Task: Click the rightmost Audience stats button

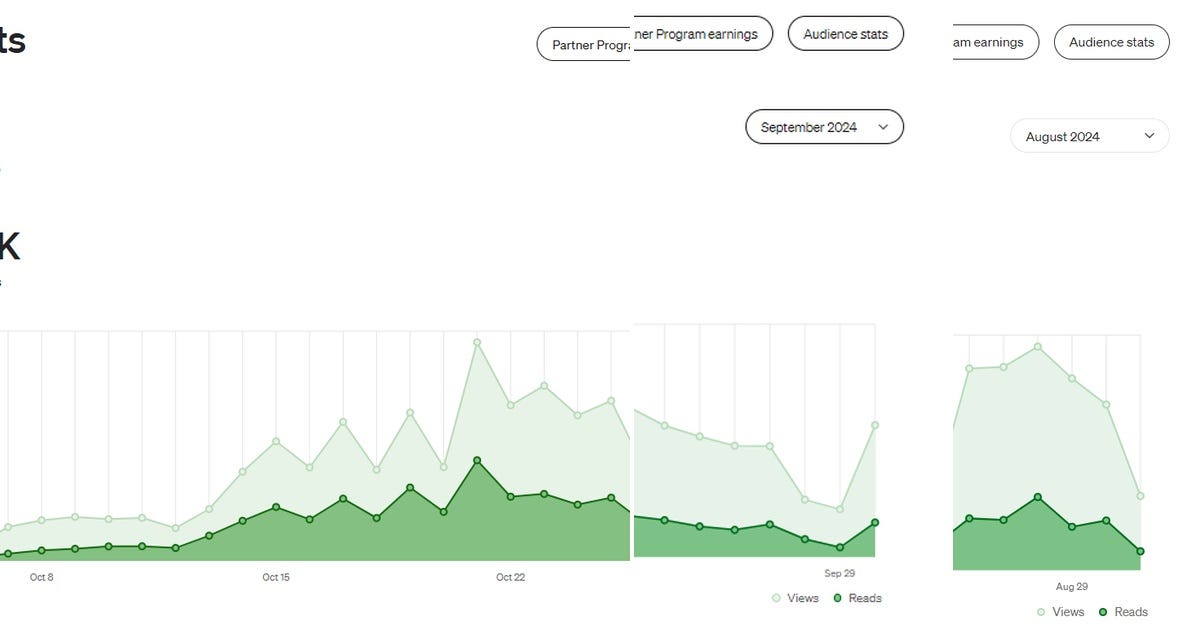Action: [1111, 42]
